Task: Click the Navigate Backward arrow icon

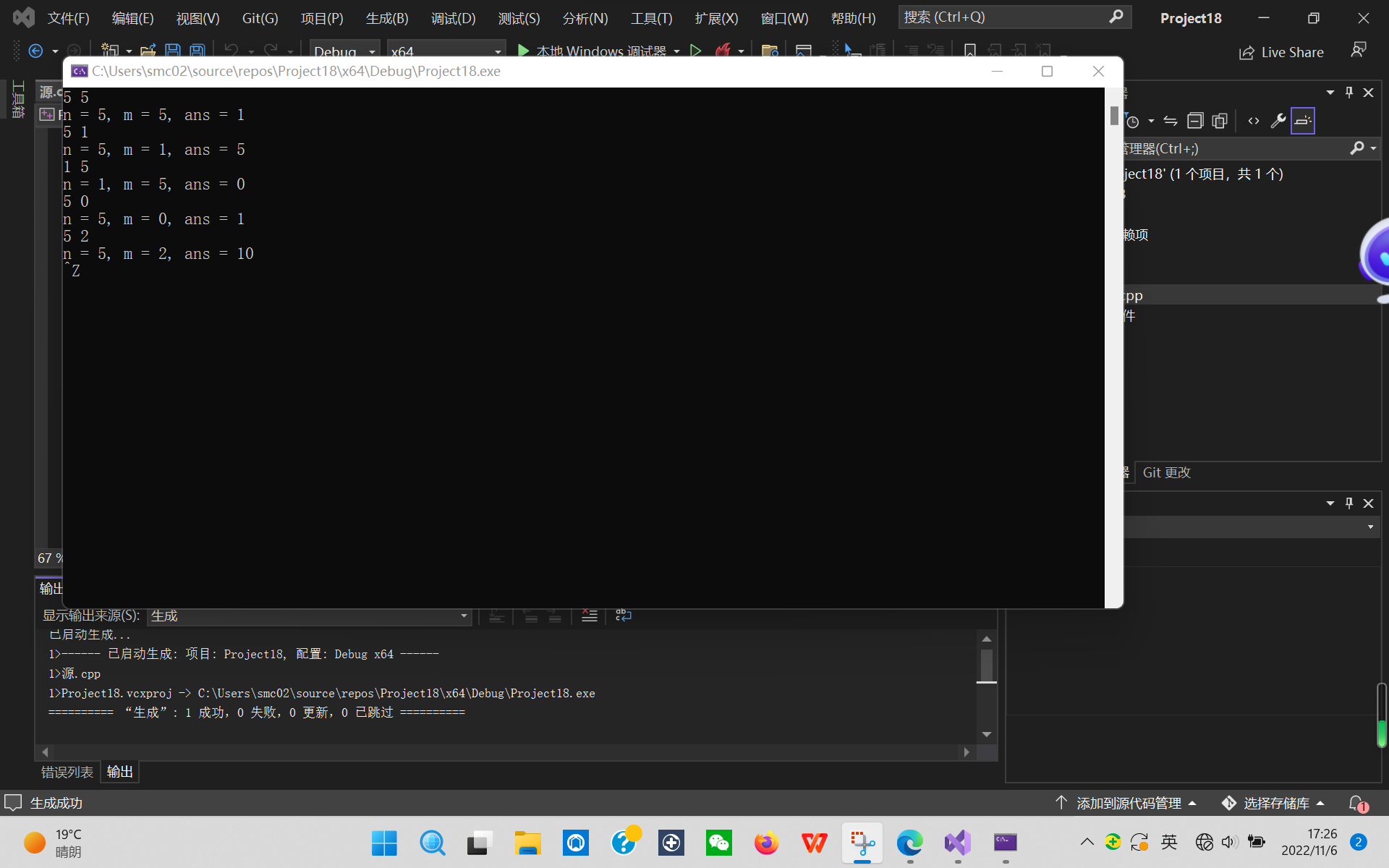Action: coord(35,51)
